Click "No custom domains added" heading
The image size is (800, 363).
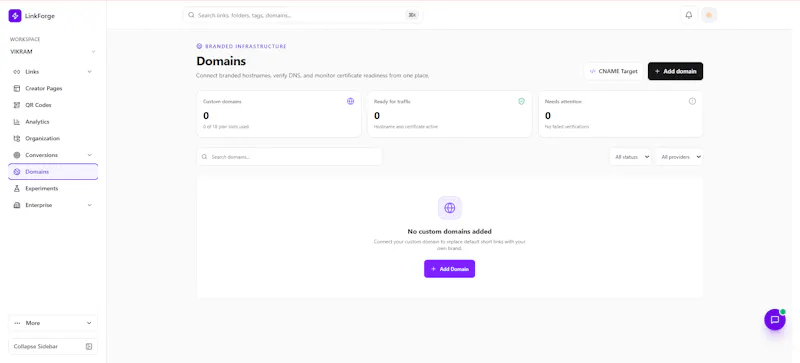click(x=449, y=232)
